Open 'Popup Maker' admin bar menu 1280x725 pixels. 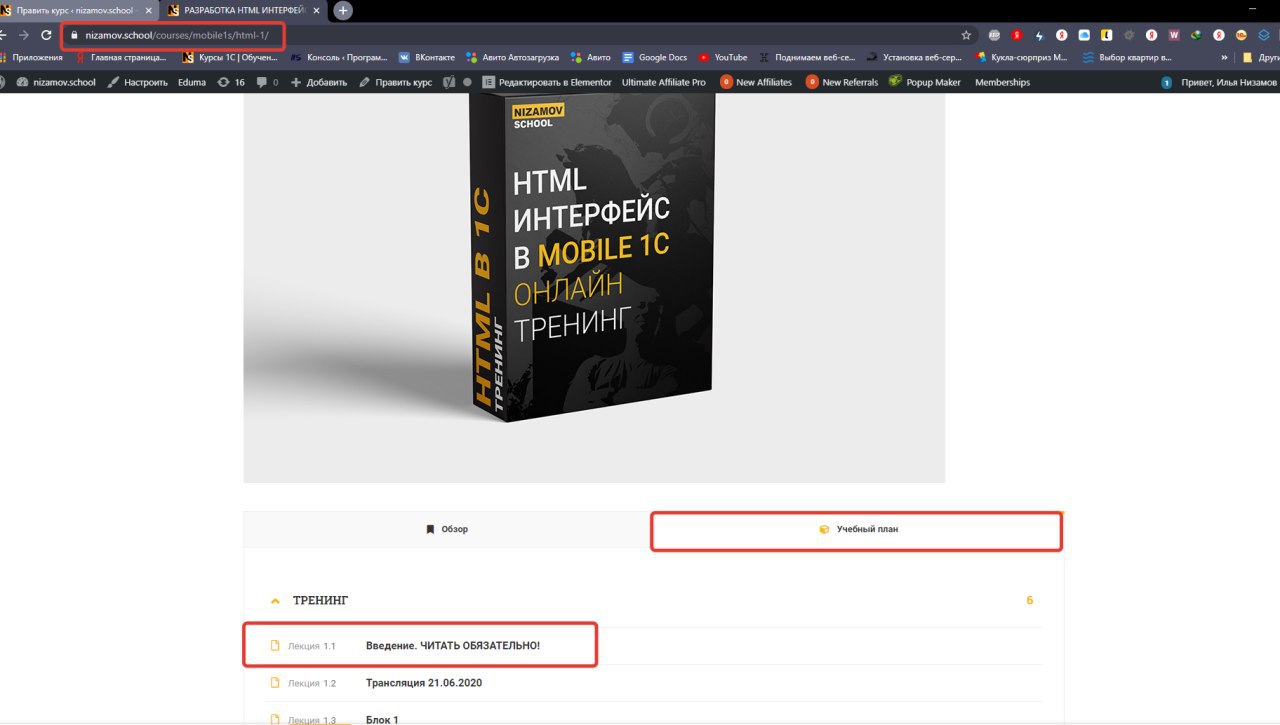pos(925,82)
